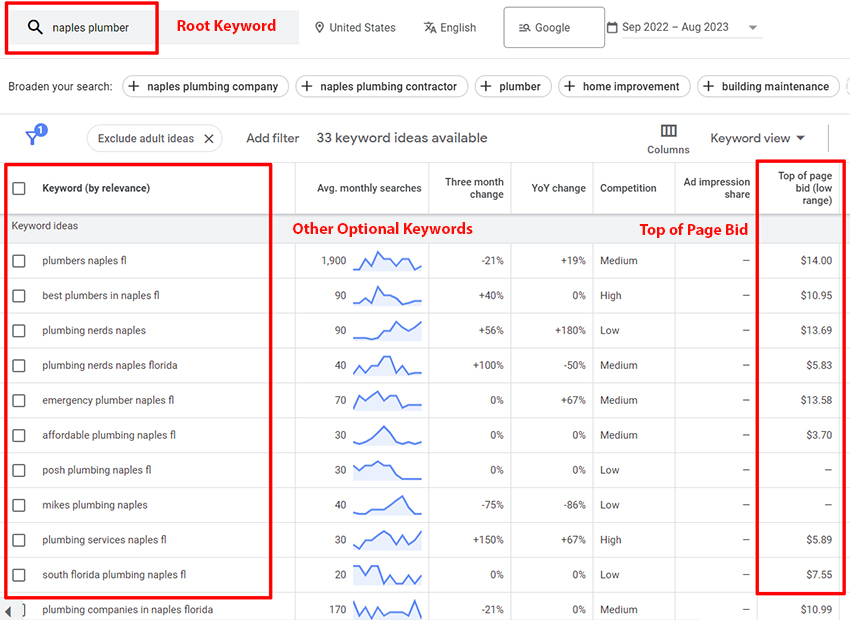This screenshot has height=620, width=850.
Task: Remove the Exclude adult ideas filter
Action: (x=209, y=139)
